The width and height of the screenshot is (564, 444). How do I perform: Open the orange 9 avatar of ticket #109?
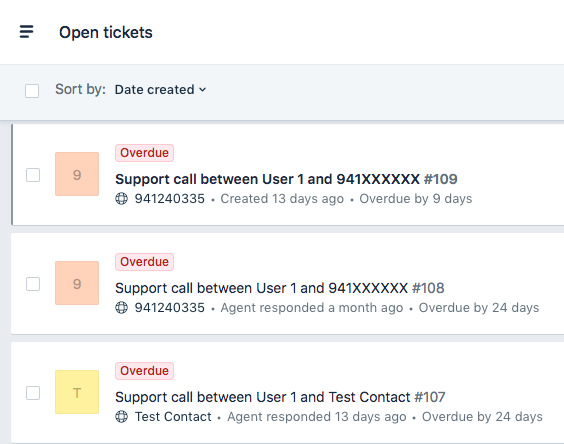pos(77,174)
